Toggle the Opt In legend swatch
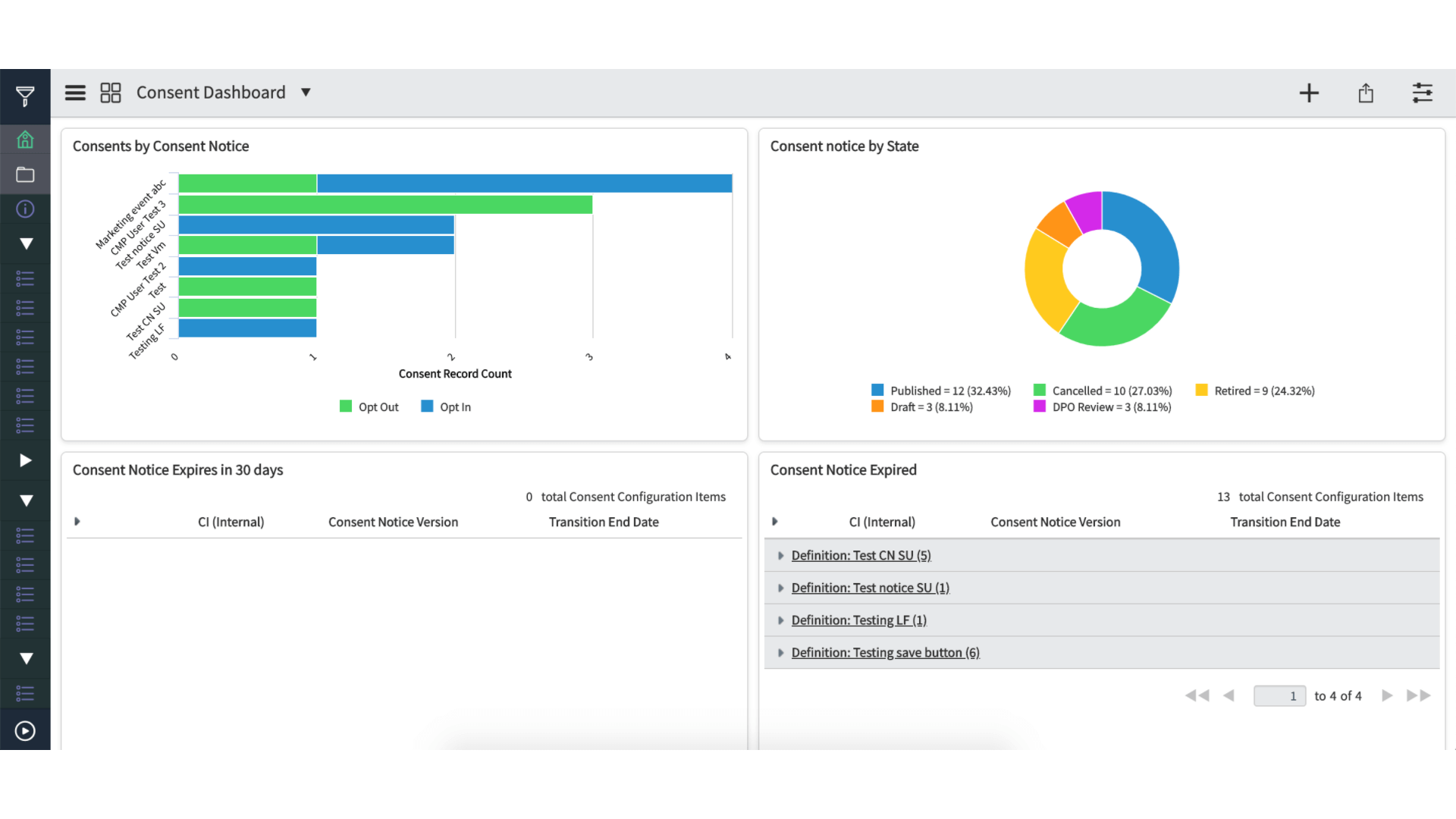Viewport: 1456px width, 819px height. pos(427,406)
